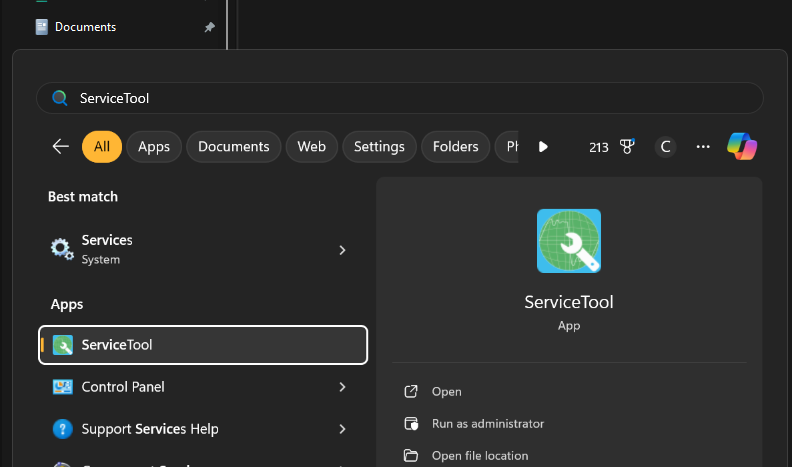Switch to the Documents filter tab
Viewport: 792px width, 467px height.
(233, 147)
